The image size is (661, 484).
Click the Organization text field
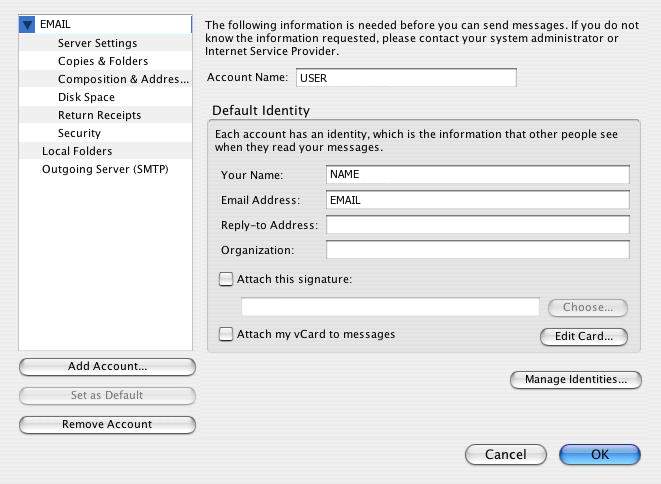click(x=478, y=250)
